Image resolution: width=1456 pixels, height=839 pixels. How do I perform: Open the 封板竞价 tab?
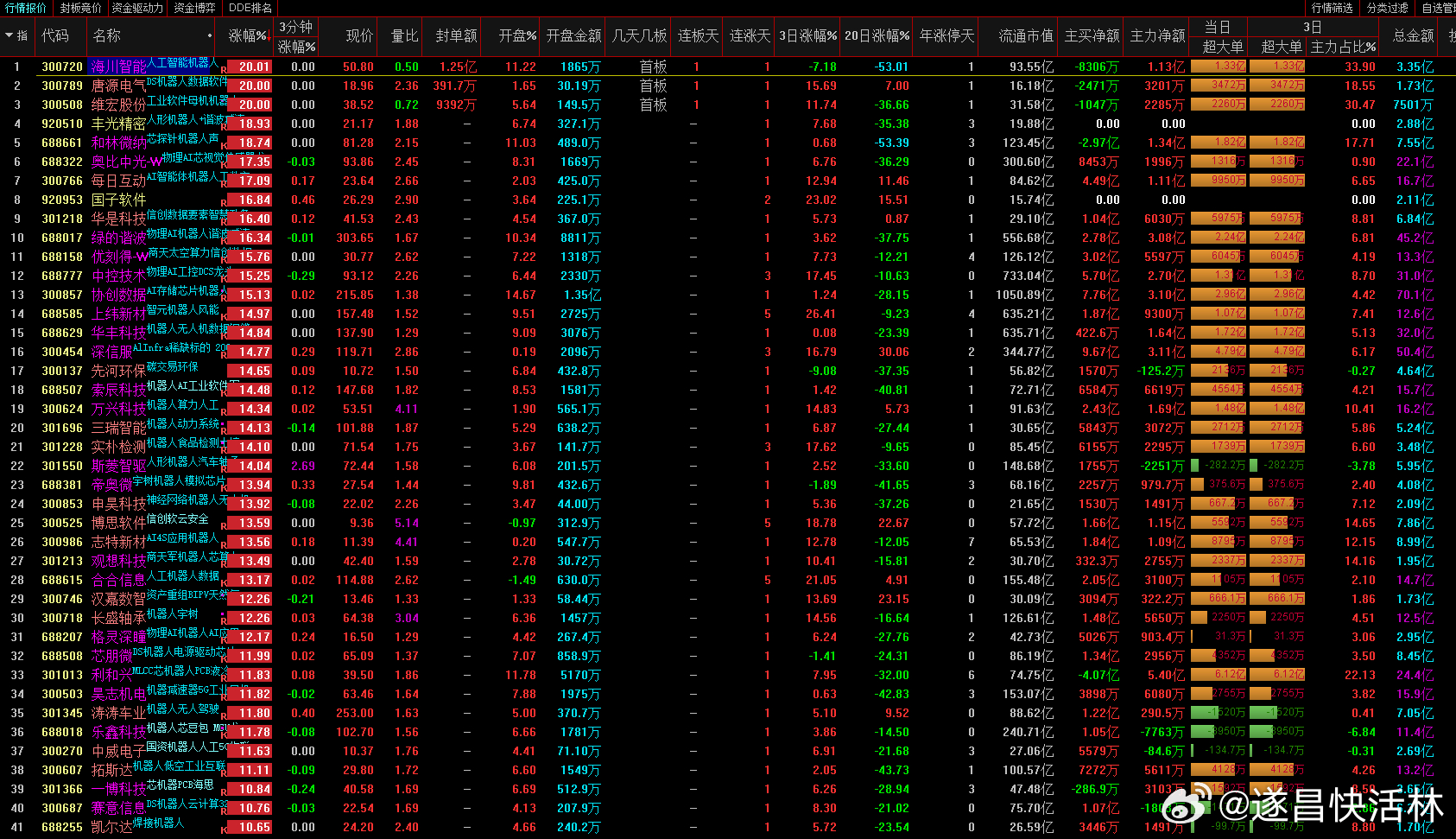(x=80, y=8)
